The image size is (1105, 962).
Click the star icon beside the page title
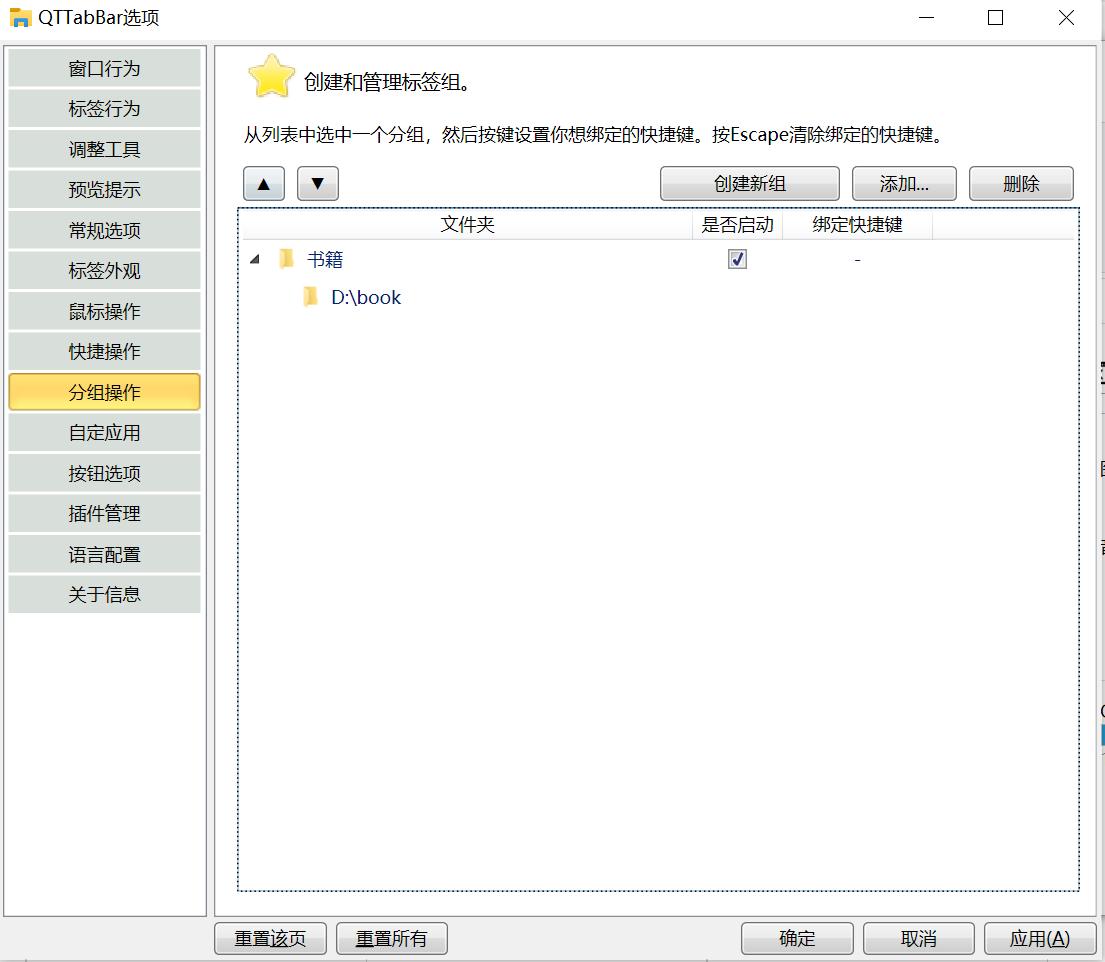269,76
